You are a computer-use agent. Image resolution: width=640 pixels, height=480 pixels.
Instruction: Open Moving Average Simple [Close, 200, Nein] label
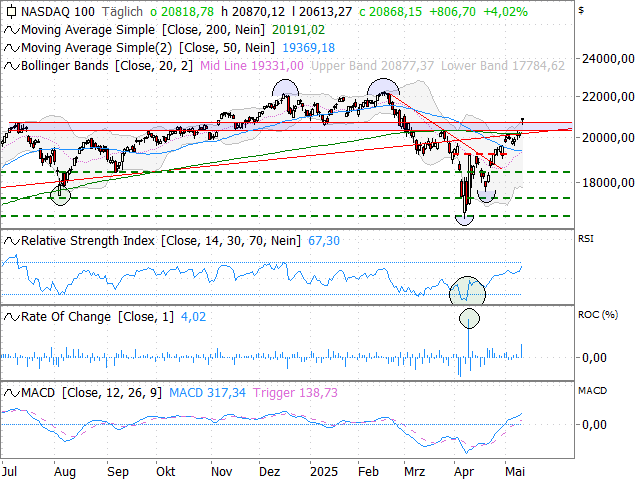click(143, 30)
